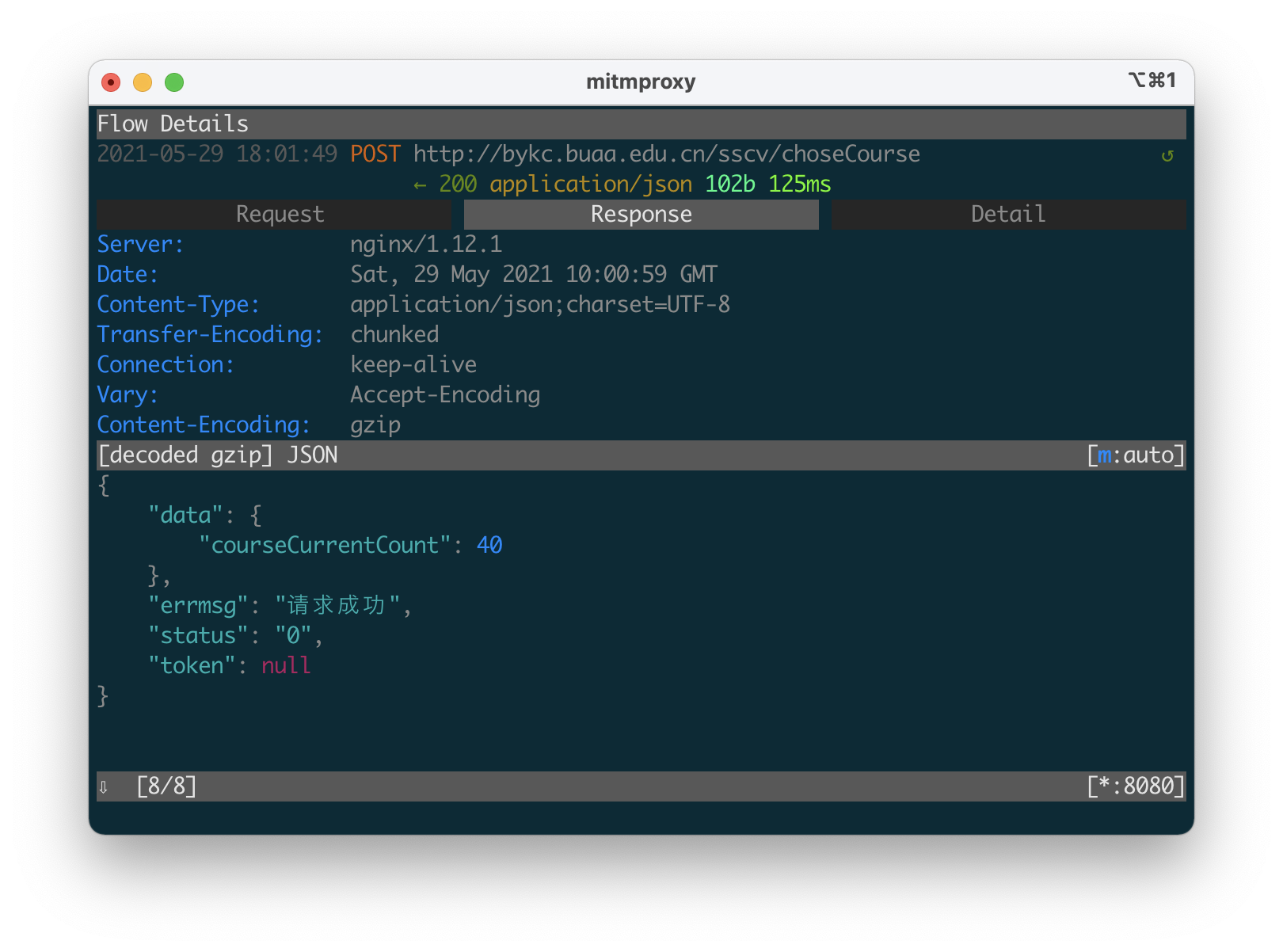Click the choseCourse request URL
1283x952 pixels.
pyautogui.click(x=666, y=154)
